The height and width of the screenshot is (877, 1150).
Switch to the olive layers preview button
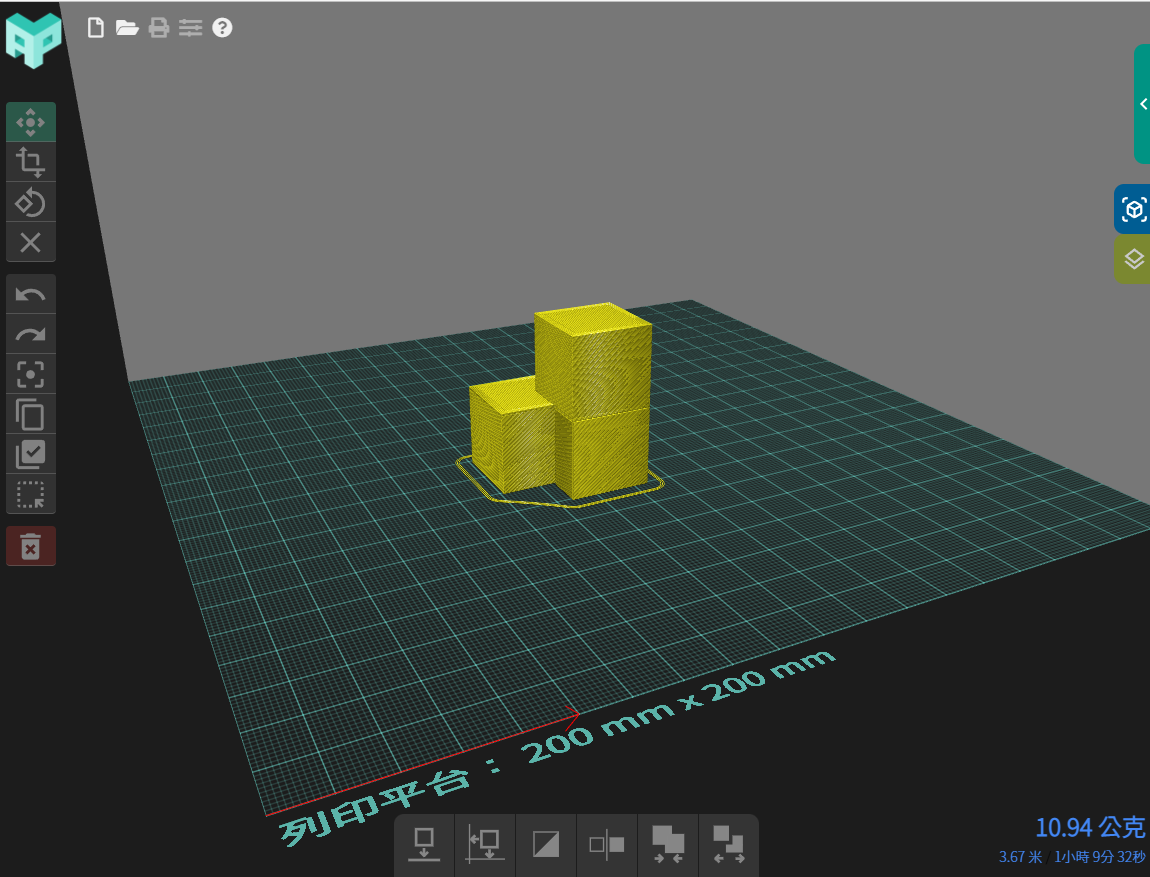pyautogui.click(x=1133, y=259)
